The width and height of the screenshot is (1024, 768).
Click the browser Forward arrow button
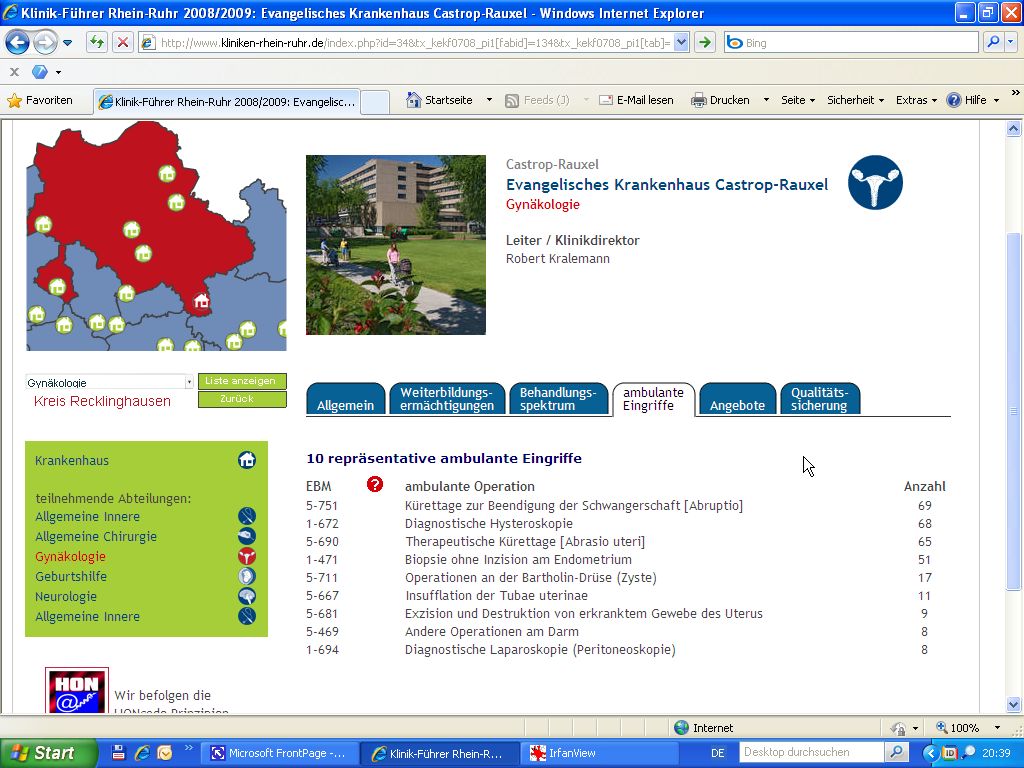44,43
